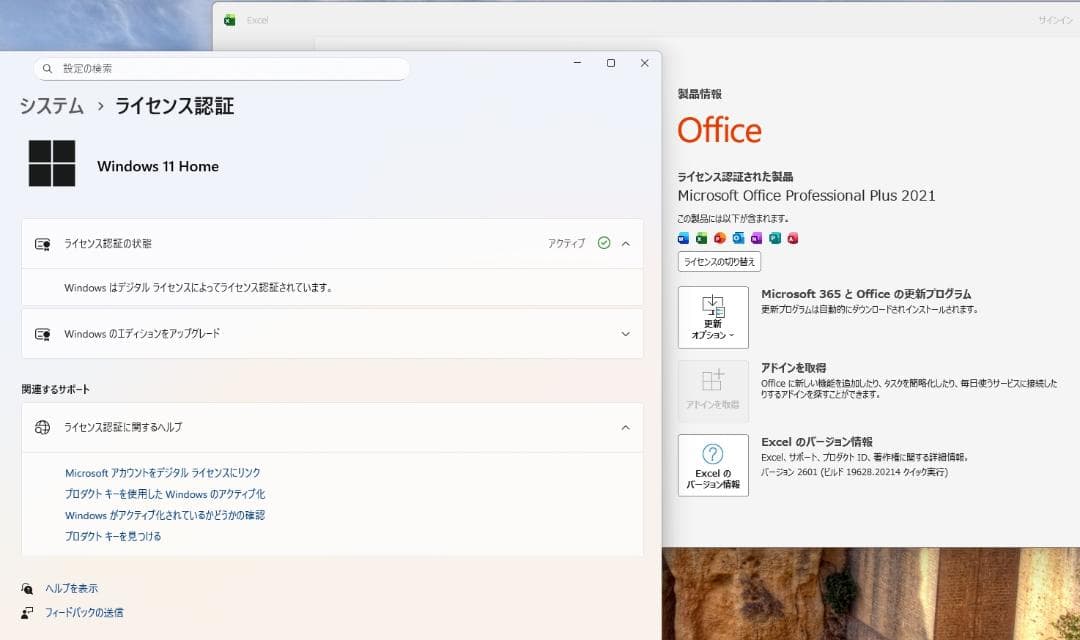The height and width of the screenshot is (640, 1080).
Task: Click the feedback icon next to フィードバックの送信
Action: coord(27,612)
